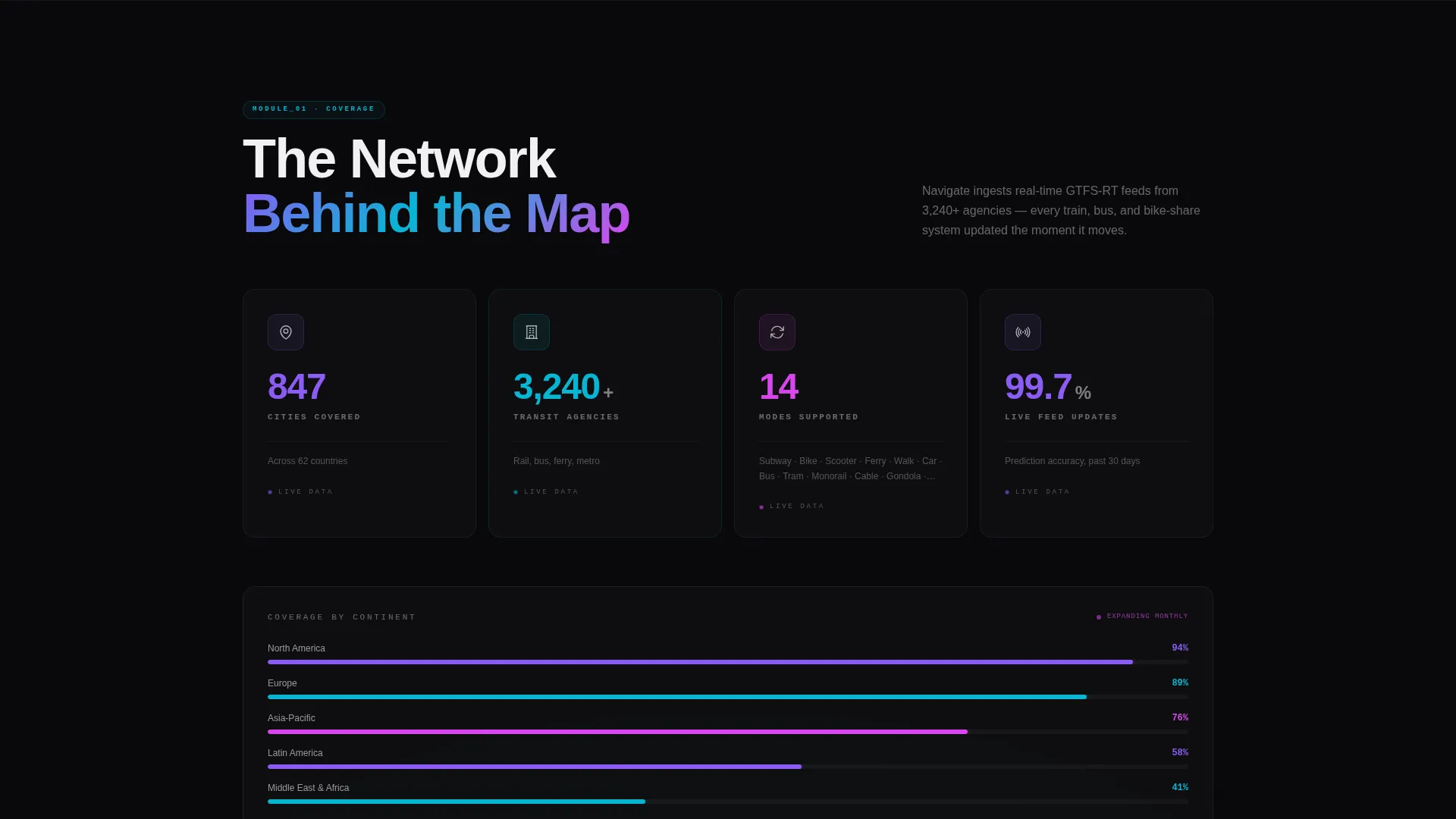Click LIVE DATA indicator on Live Feed Updates card

(x=1037, y=492)
